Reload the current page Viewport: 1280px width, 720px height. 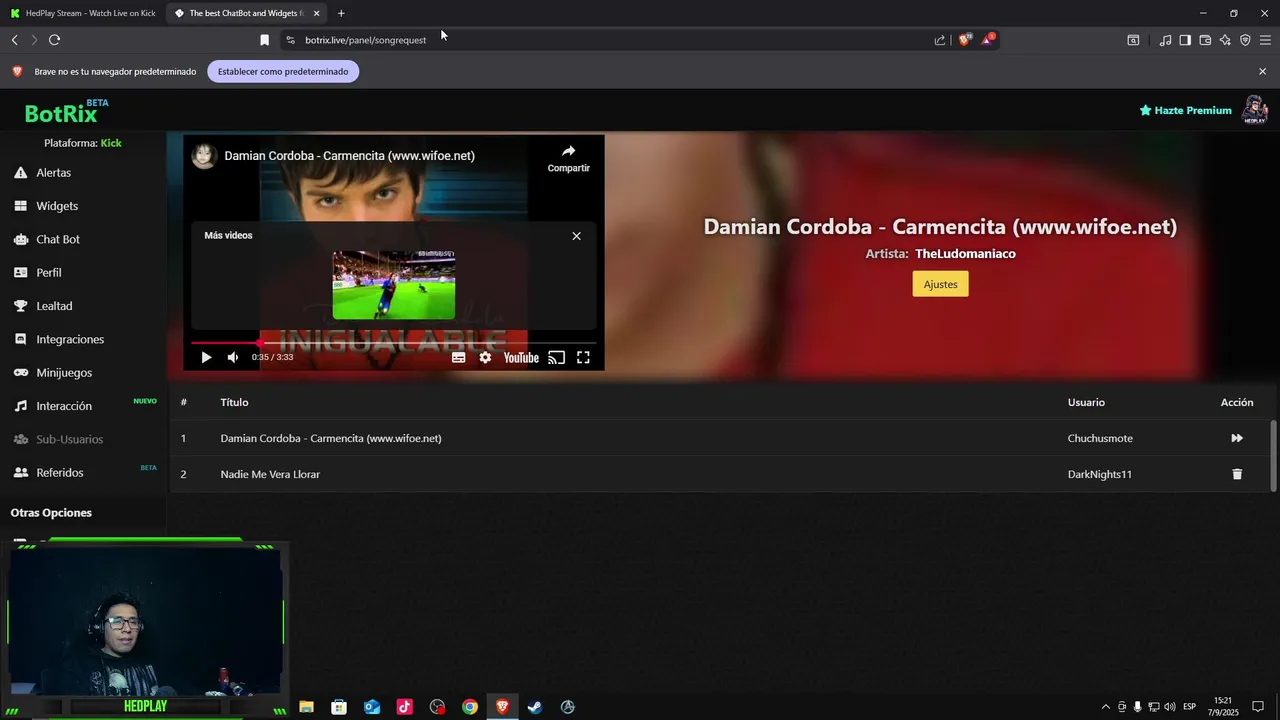point(54,40)
